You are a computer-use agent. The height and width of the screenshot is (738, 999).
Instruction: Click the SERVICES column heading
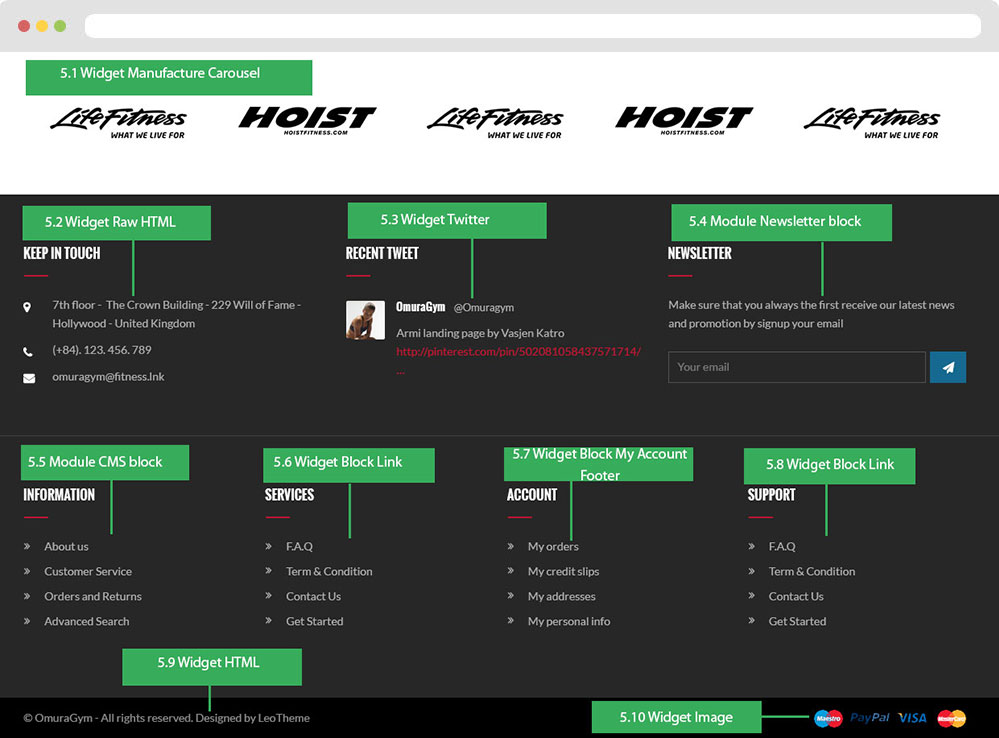click(x=289, y=495)
